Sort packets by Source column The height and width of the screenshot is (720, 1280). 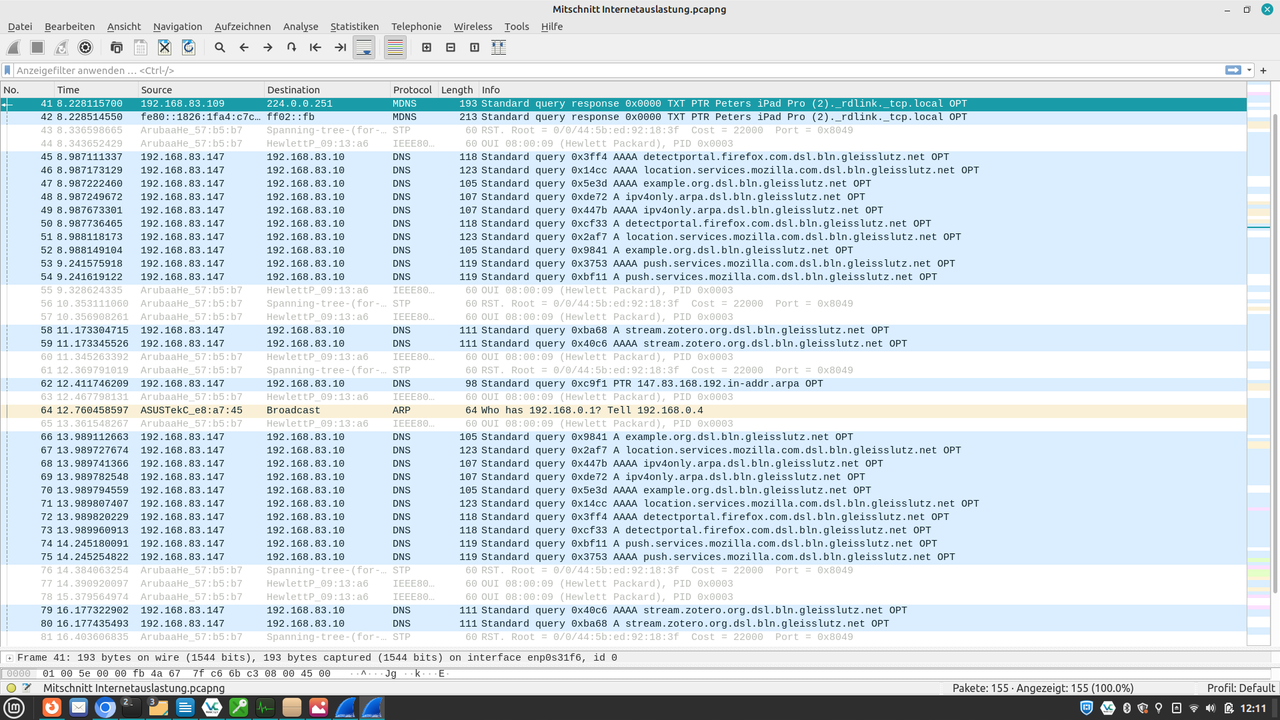pos(200,90)
